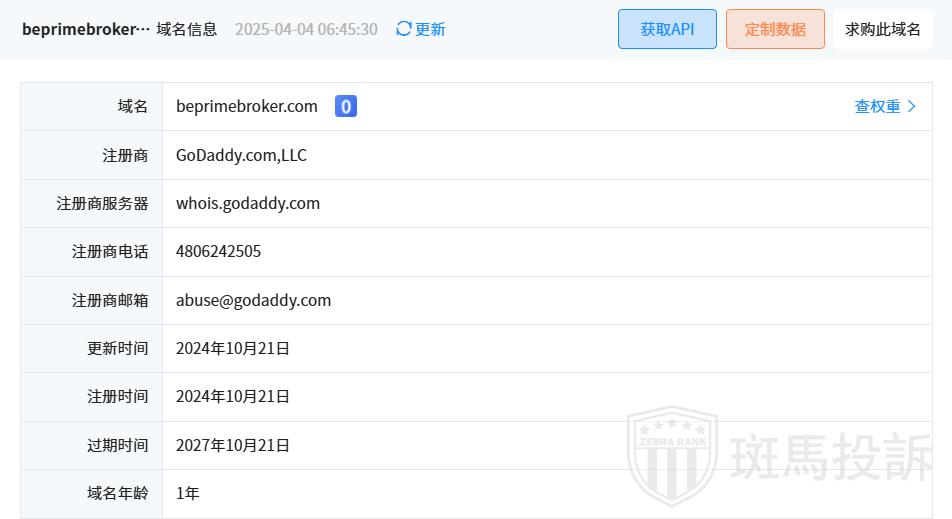Viewport: 952px width, 519px height.
Task: Select the GoDaddy.com,LLC registrar text
Action: tap(241, 155)
